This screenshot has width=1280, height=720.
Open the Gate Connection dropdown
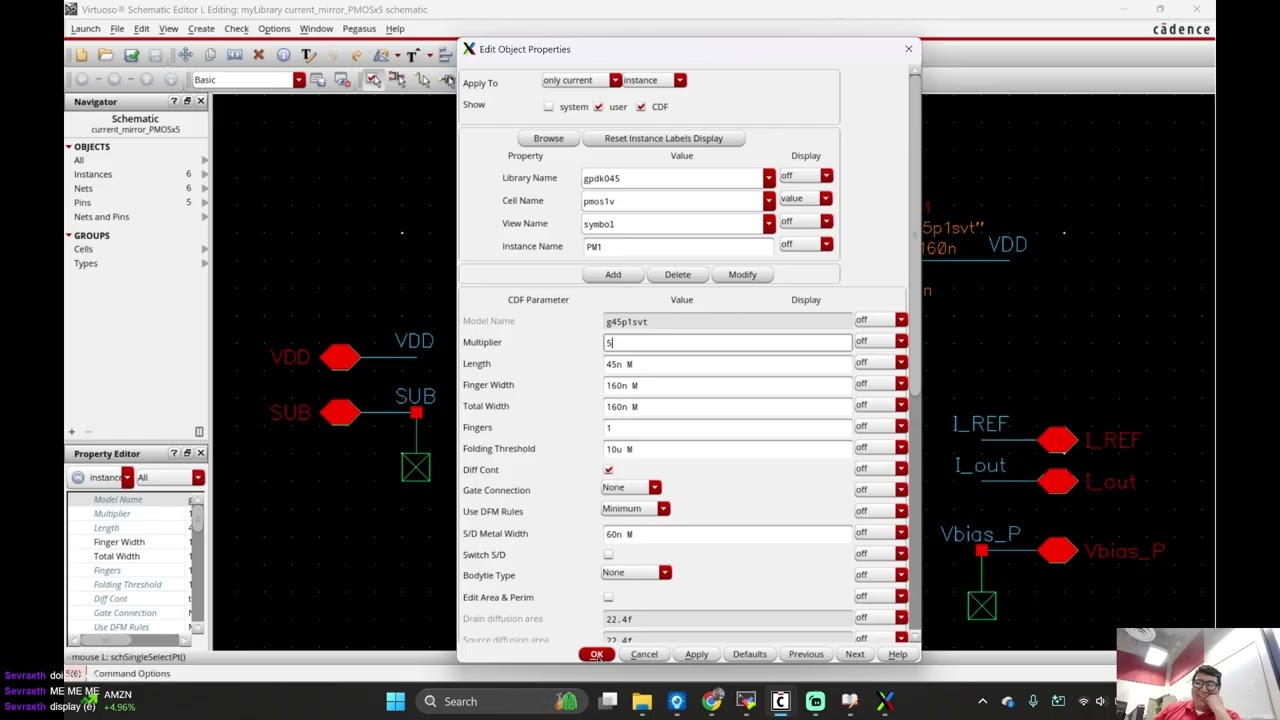631,487
